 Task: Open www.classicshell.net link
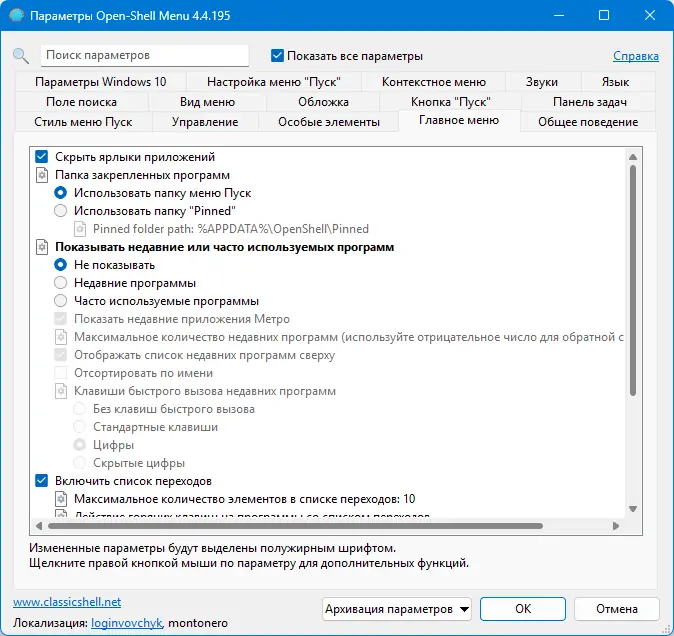tap(67, 602)
